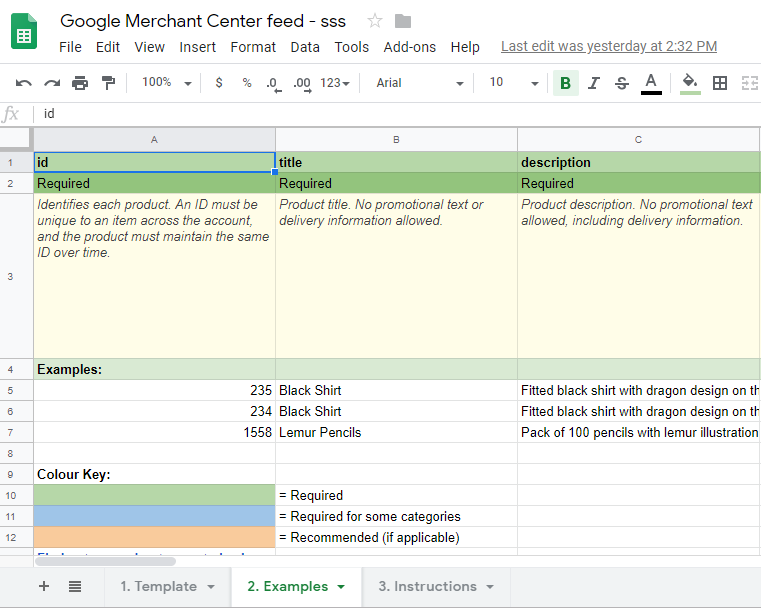This screenshot has width=761, height=608.
Task: Click the Undo icon
Action: point(23,83)
